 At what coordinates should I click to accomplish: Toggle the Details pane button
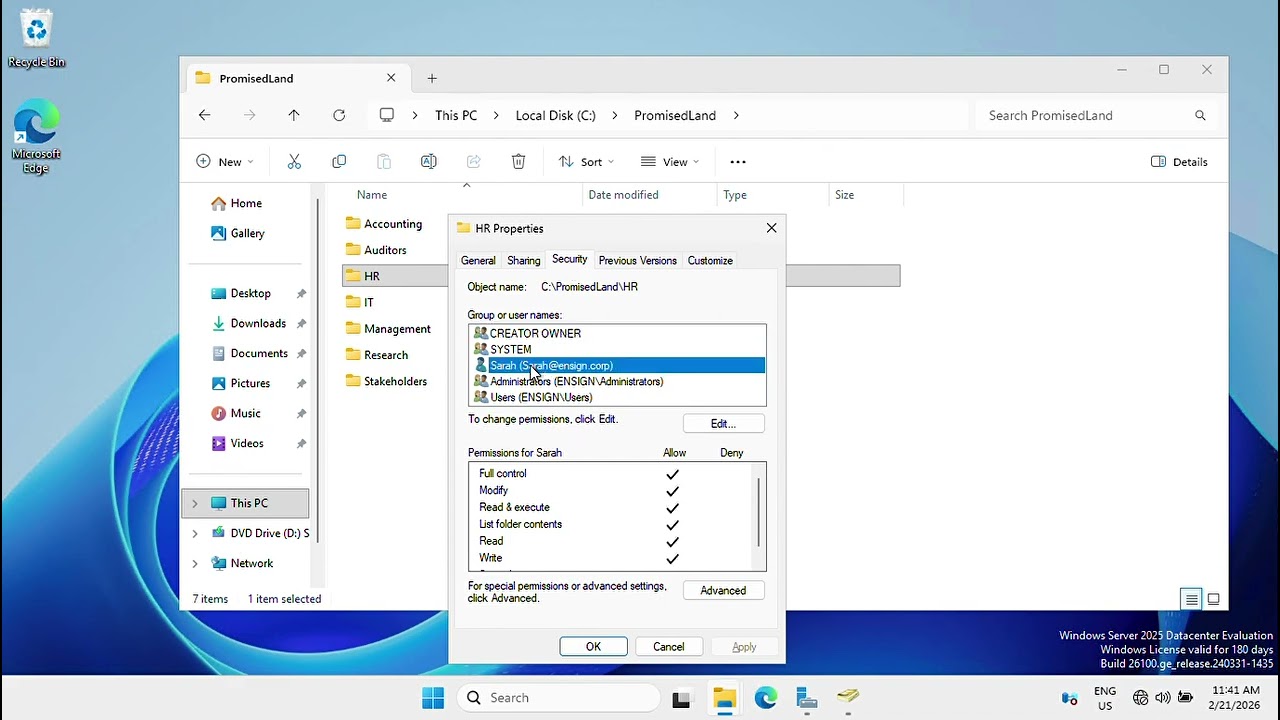[1180, 162]
